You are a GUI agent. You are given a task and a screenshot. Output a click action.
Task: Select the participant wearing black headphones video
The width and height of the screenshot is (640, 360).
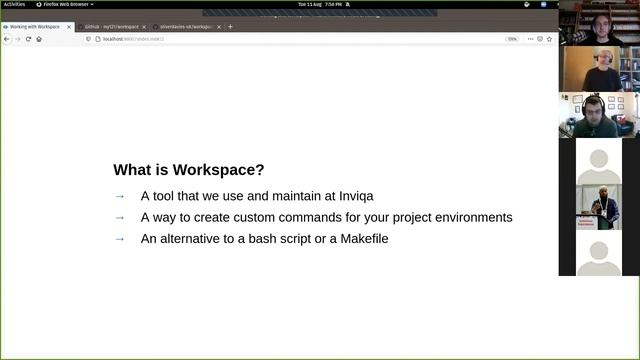[x=599, y=115]
